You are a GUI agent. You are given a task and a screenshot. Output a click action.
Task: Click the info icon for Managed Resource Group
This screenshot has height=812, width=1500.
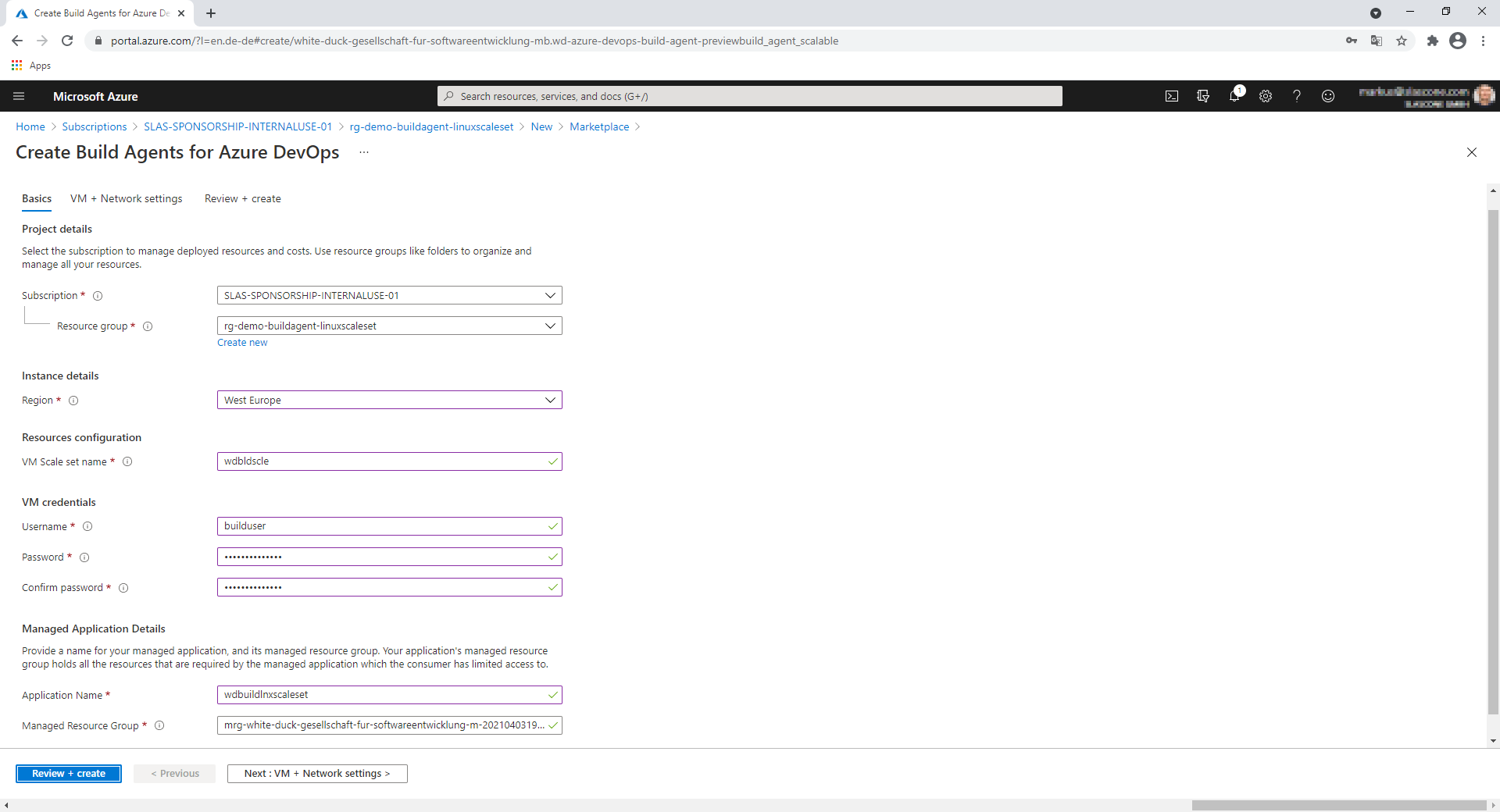[159, 725]
